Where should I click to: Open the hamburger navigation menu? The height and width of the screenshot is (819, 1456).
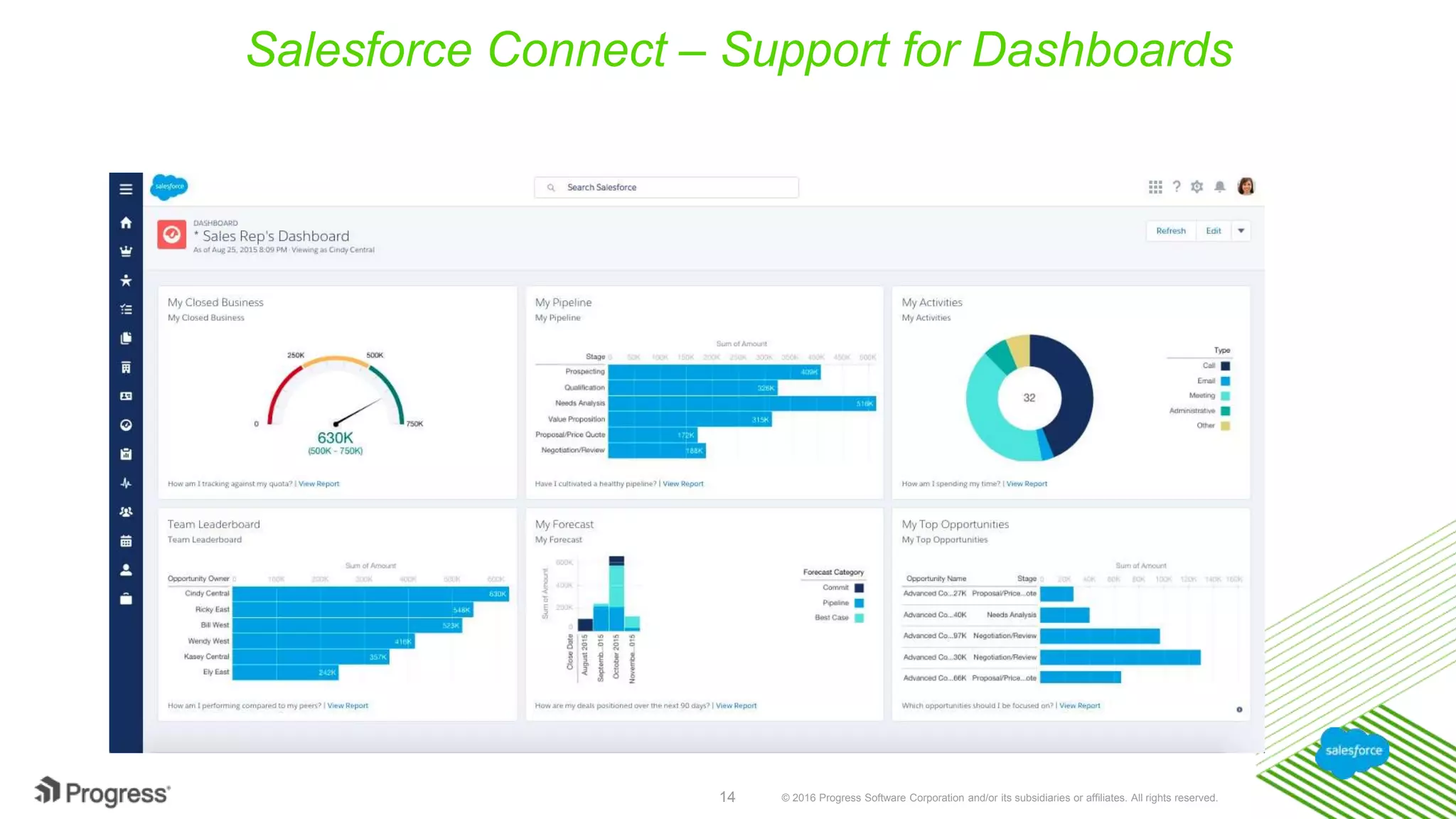126,189
